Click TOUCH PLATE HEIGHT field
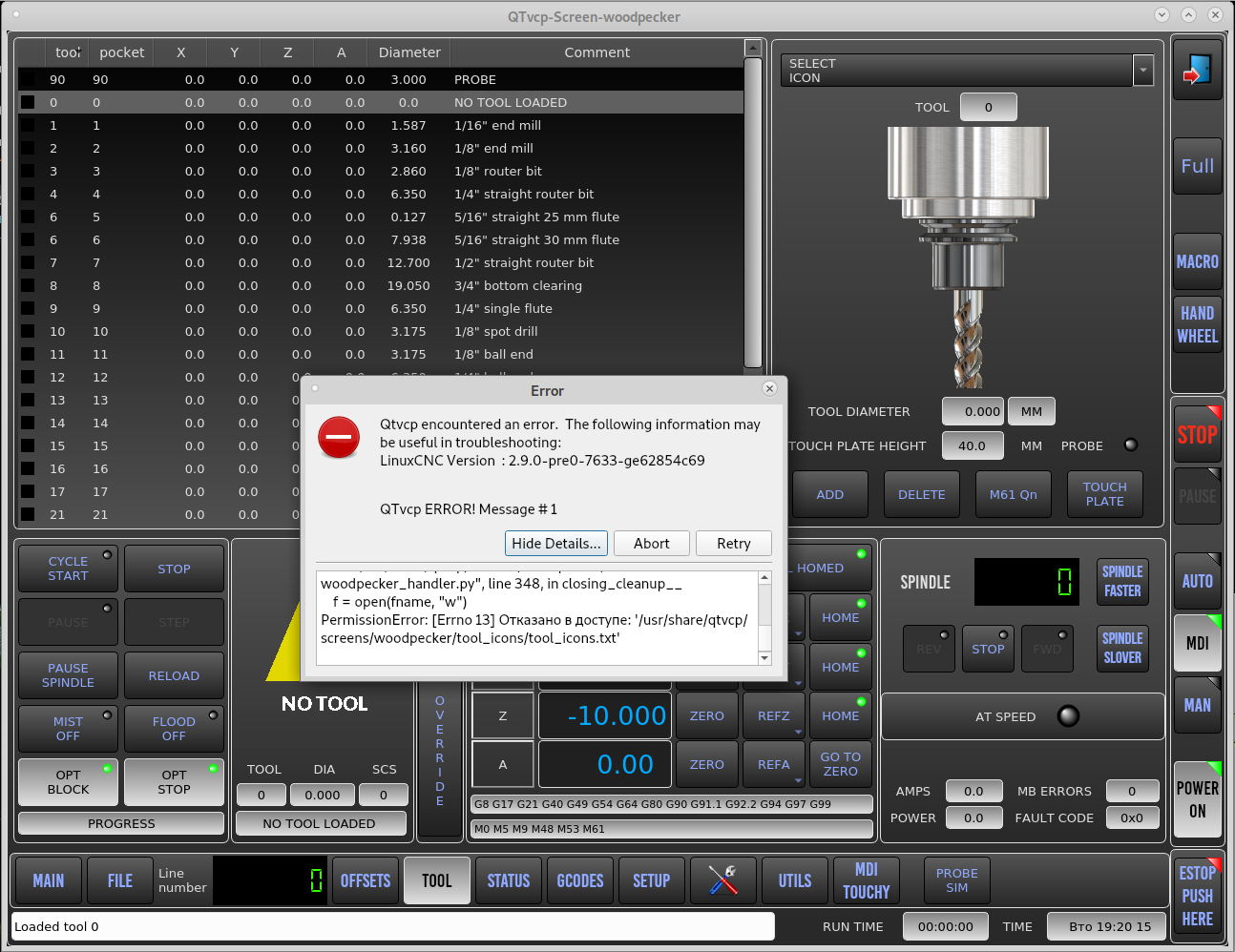The width and height of the screenshot is (1235, 952). [973, 445]
